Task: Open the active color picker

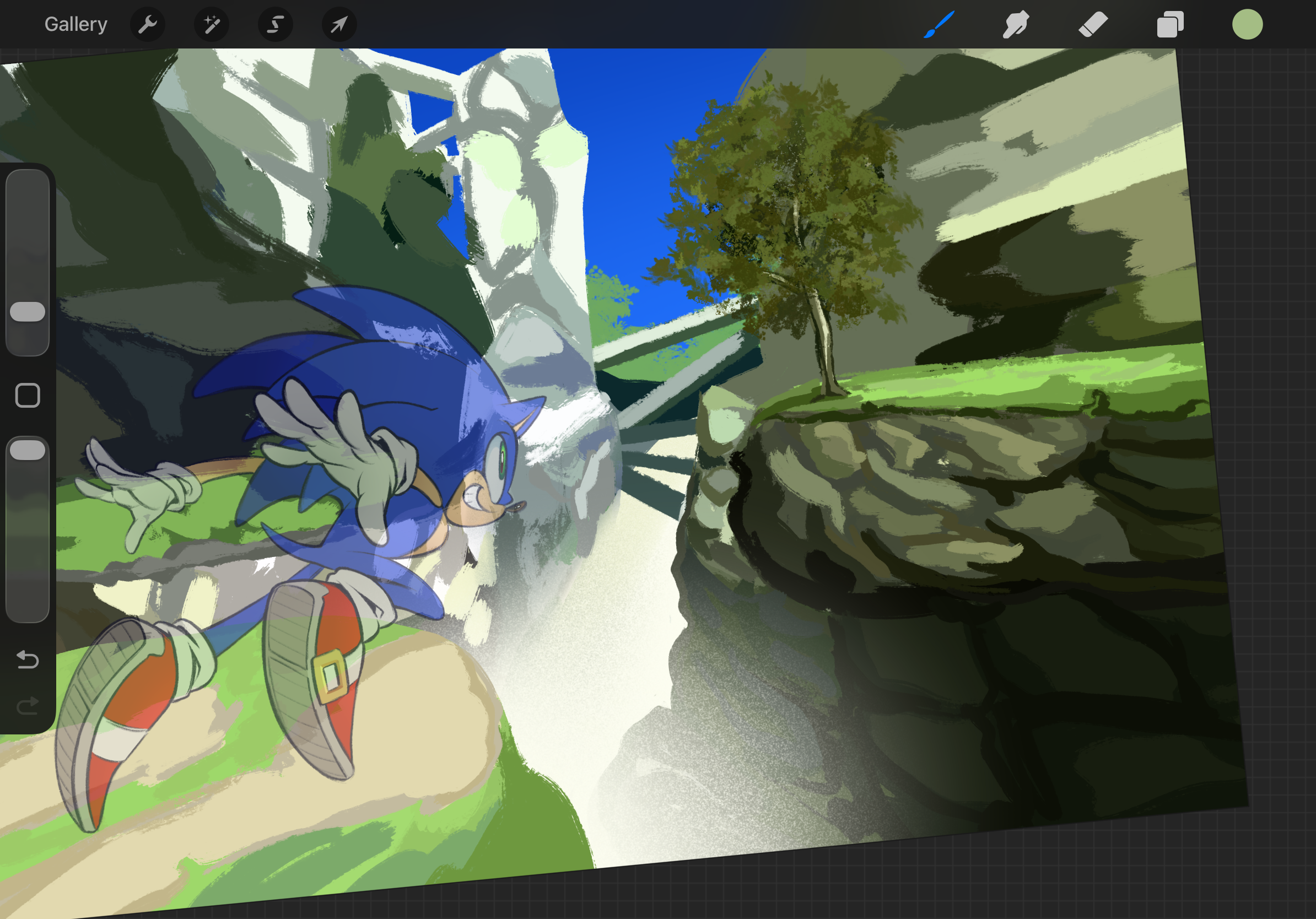Action: coord(1247,25)
